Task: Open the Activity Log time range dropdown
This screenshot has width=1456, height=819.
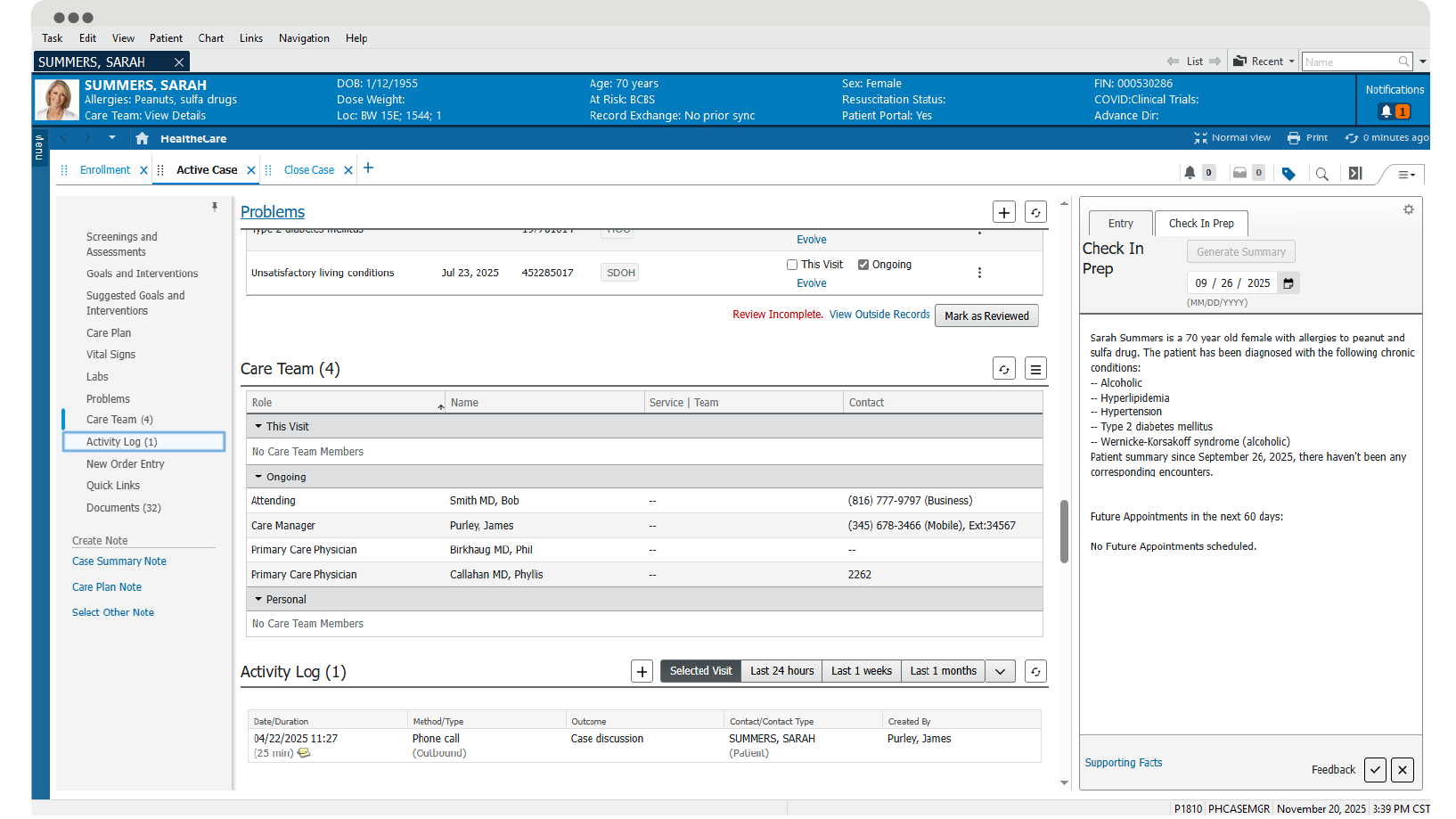Action: click(x=1001, y=672)
